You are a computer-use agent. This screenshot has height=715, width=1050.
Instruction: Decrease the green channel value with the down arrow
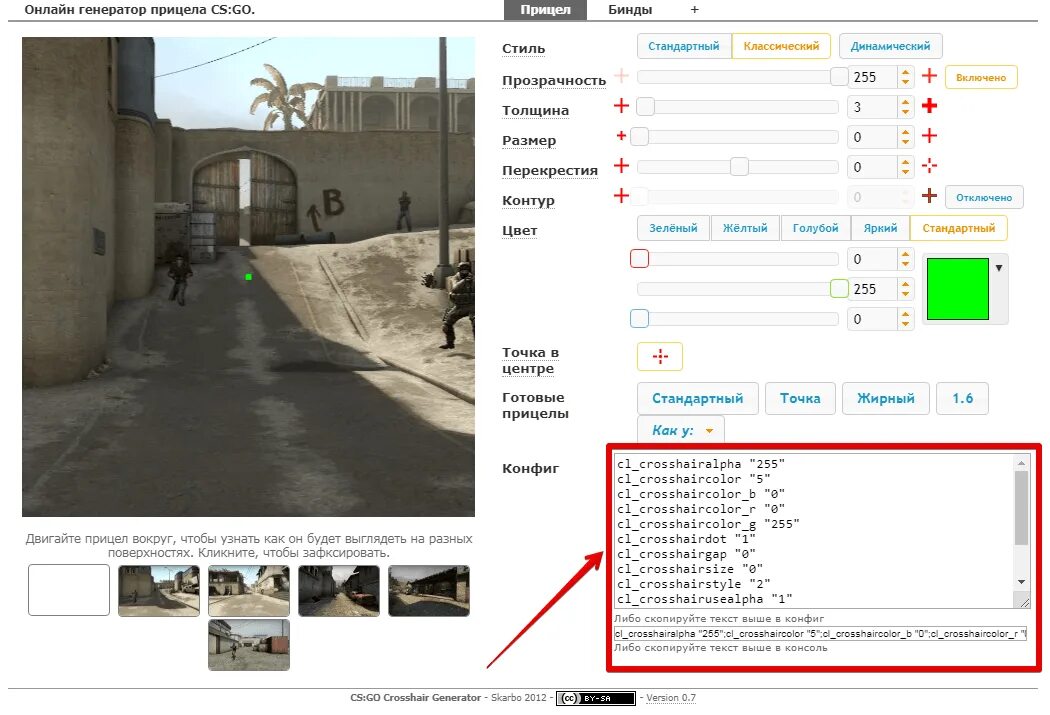[905, 294]
